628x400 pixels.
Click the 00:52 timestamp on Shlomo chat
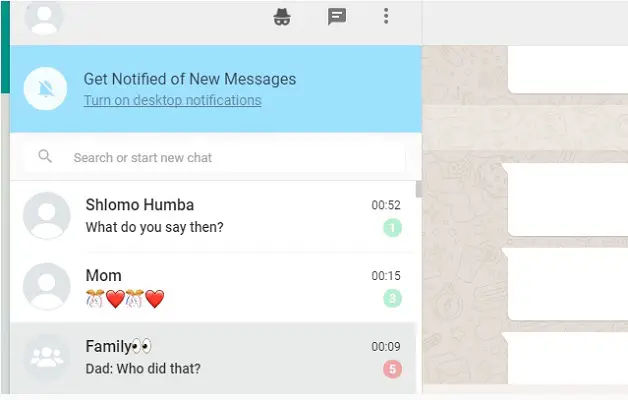pyautogui.click(x=386, y=205)
